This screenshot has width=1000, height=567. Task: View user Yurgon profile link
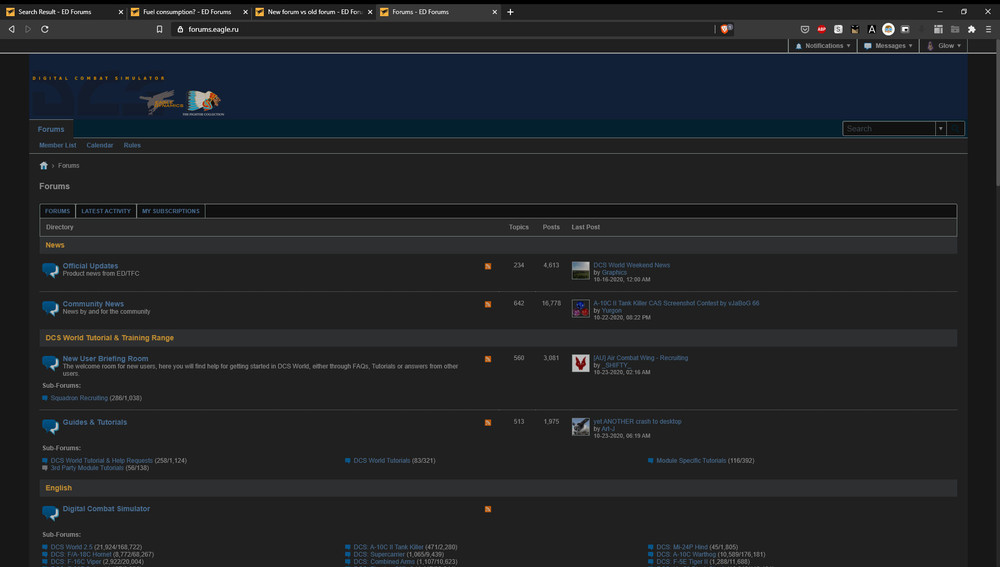click(x=612, y=311)
